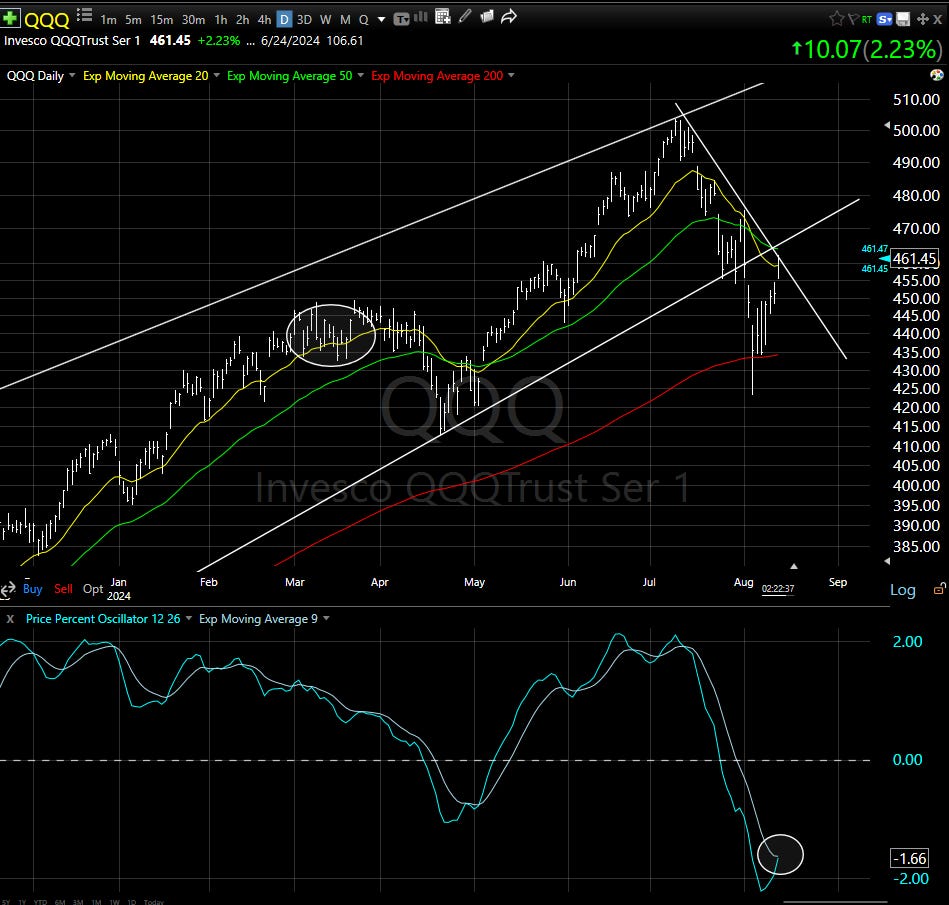949x905 pixels.
Task: Select the D daily timeframe
Action: coord(284,20)
